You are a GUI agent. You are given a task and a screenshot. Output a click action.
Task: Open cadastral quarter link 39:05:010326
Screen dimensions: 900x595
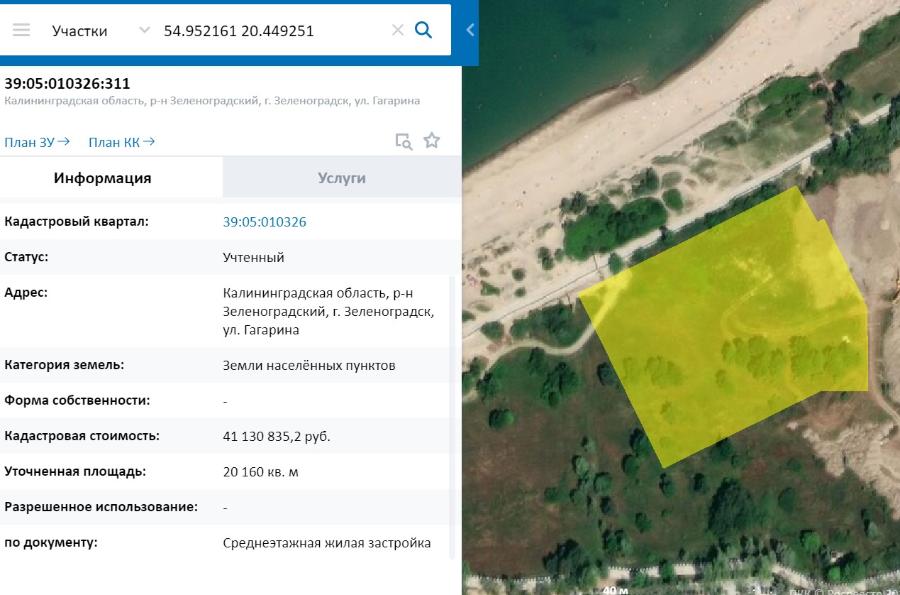(x=264, y=222)
